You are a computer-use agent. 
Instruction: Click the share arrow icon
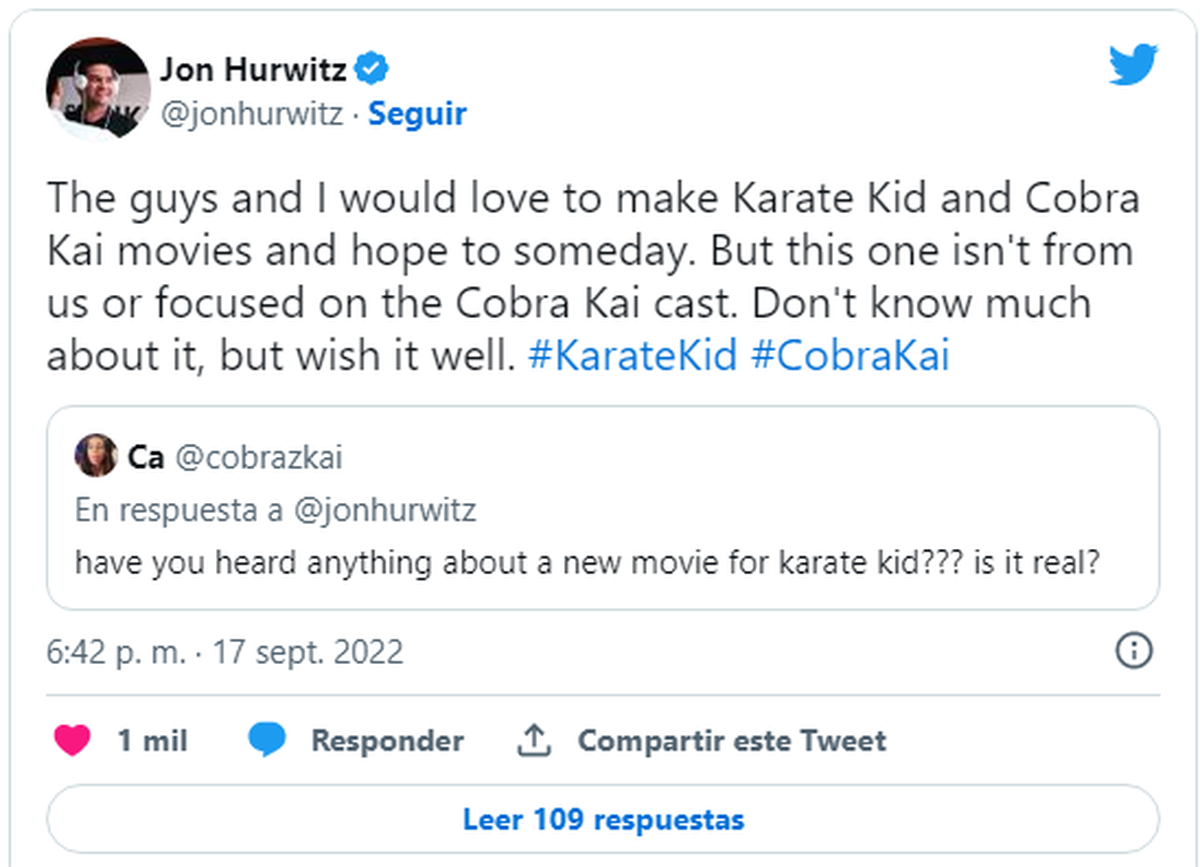pos(536,740)
